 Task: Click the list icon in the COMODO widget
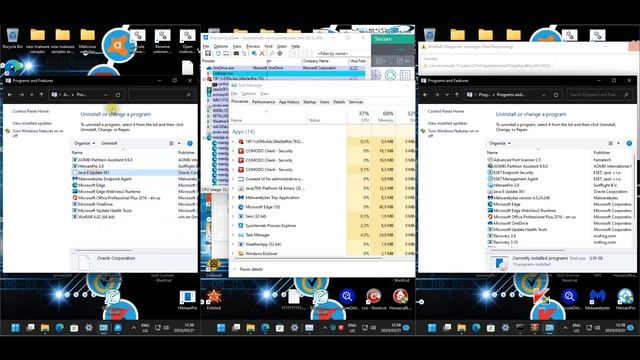click(x=405, y=75)
